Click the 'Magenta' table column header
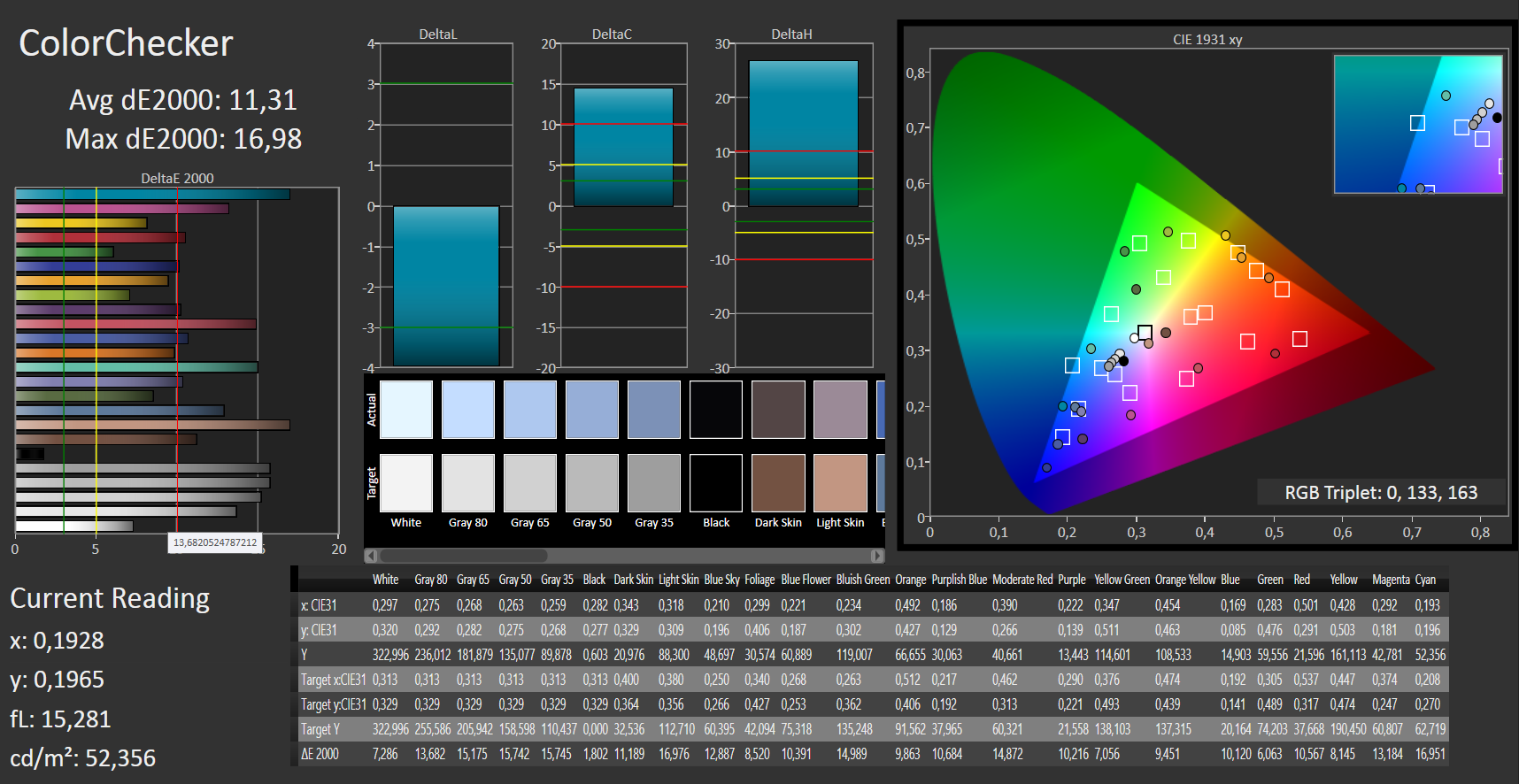Screen dimensions: 1519x784 point(1391,580)
